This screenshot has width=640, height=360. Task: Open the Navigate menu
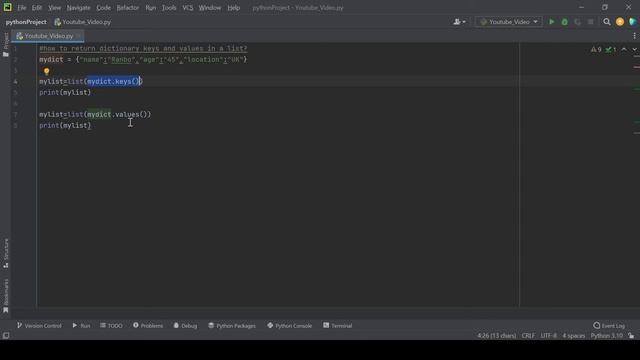pos(78,8)
